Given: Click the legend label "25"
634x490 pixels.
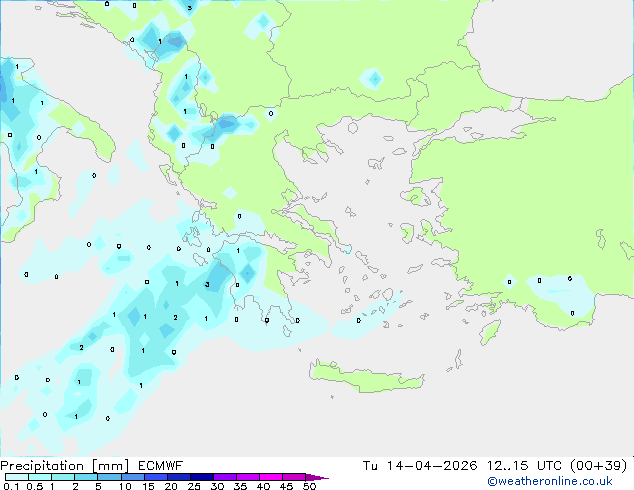Looking at the screenshot, I should [x=194, y=486].
